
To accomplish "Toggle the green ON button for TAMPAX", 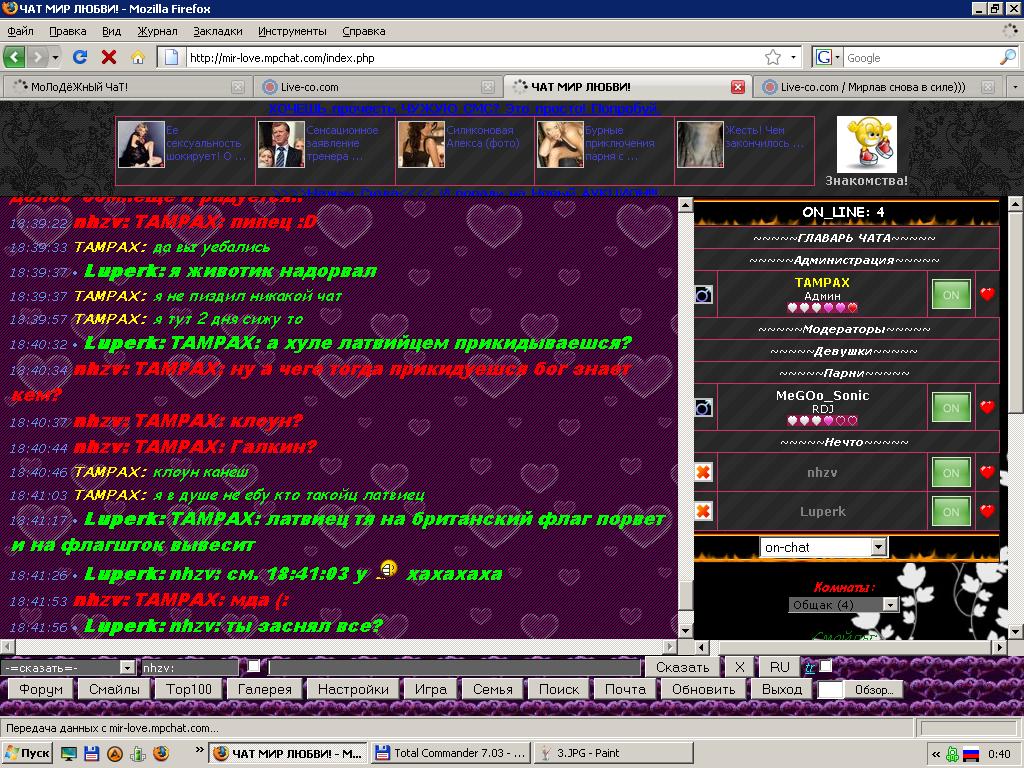I will tap(951, 295).
